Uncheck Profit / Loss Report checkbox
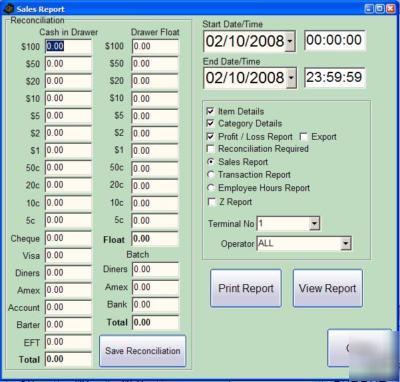Image resolution: width=400 pixels, height=382 pixels. (210, 136)
